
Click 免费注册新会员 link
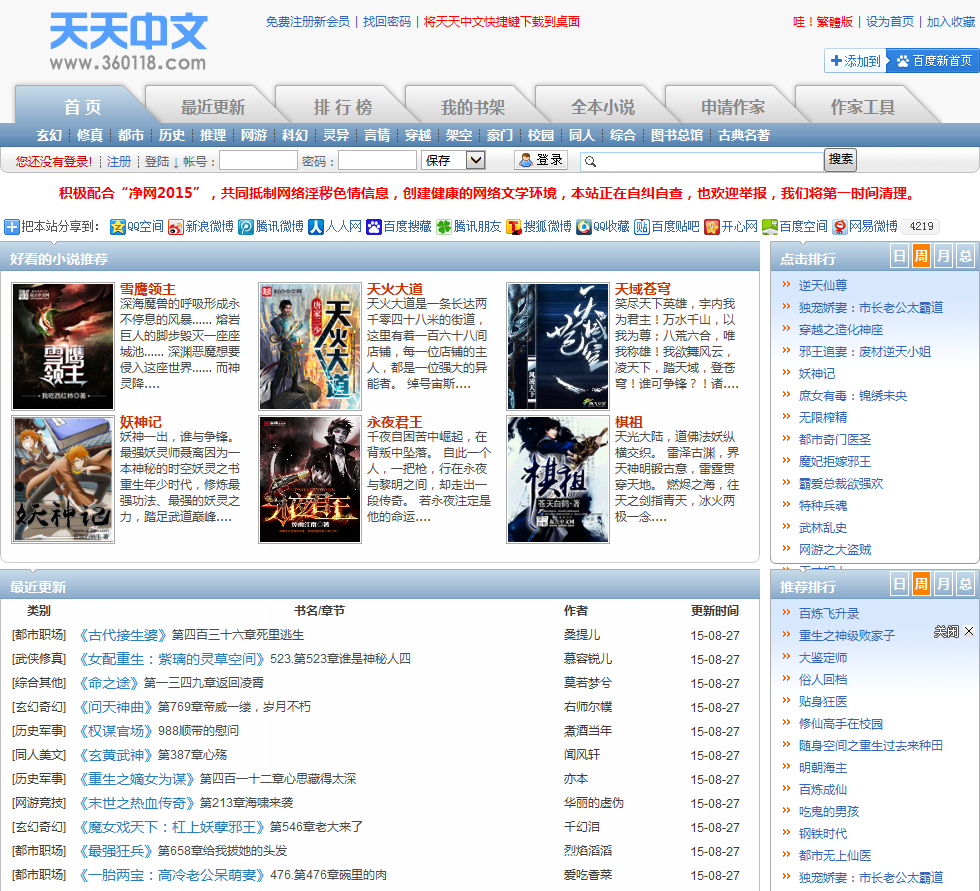click(x=308, y=22)
